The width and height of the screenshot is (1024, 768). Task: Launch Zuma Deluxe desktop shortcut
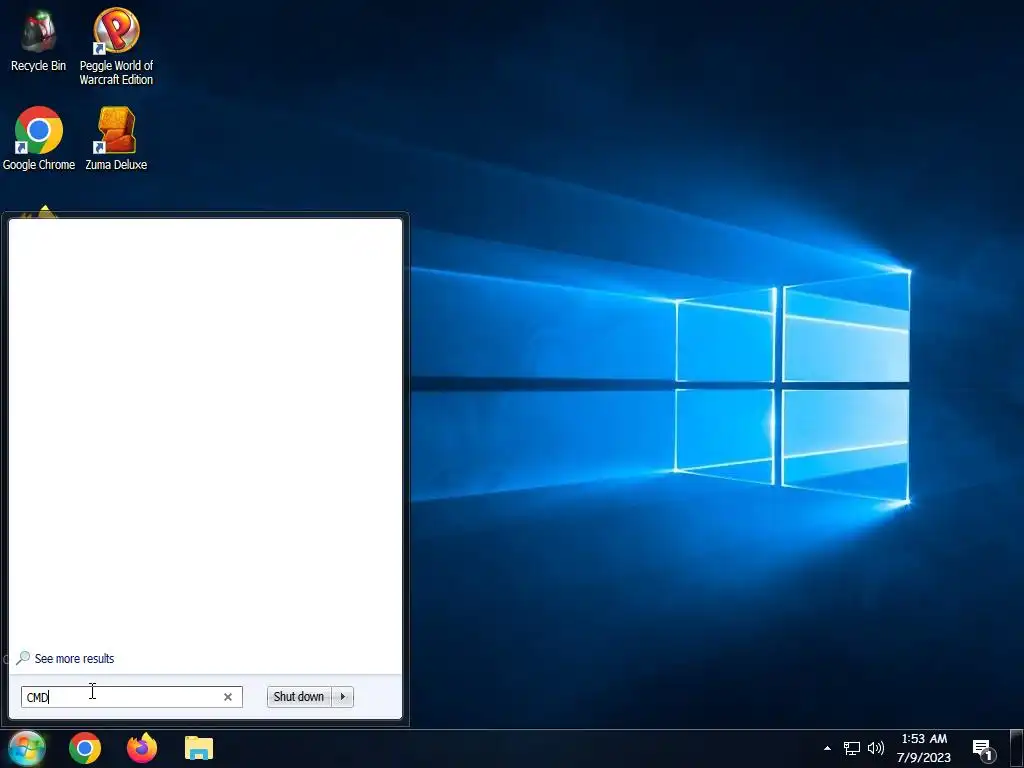(116, 138)
